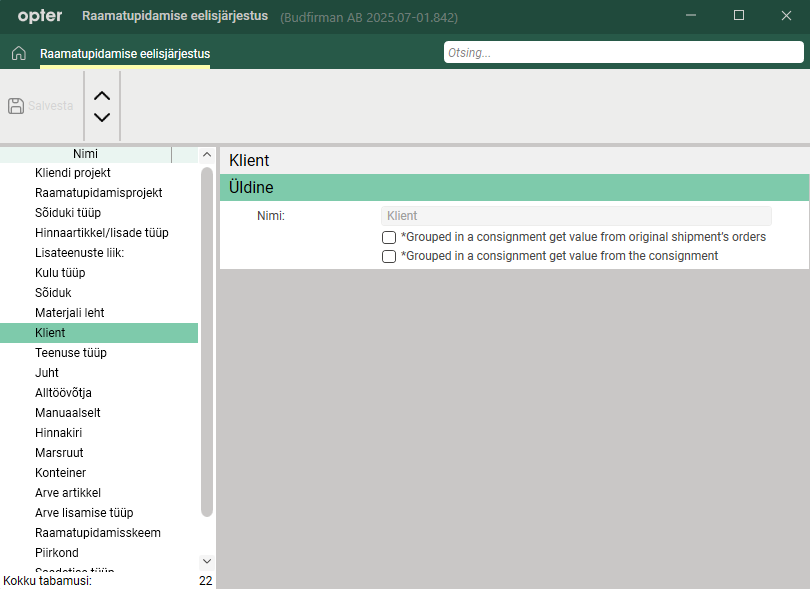The height and width of the screenshot is (589, 810).
Task: Enable value from original shipment's orders checkbox
Action: (x=389, y=237)
